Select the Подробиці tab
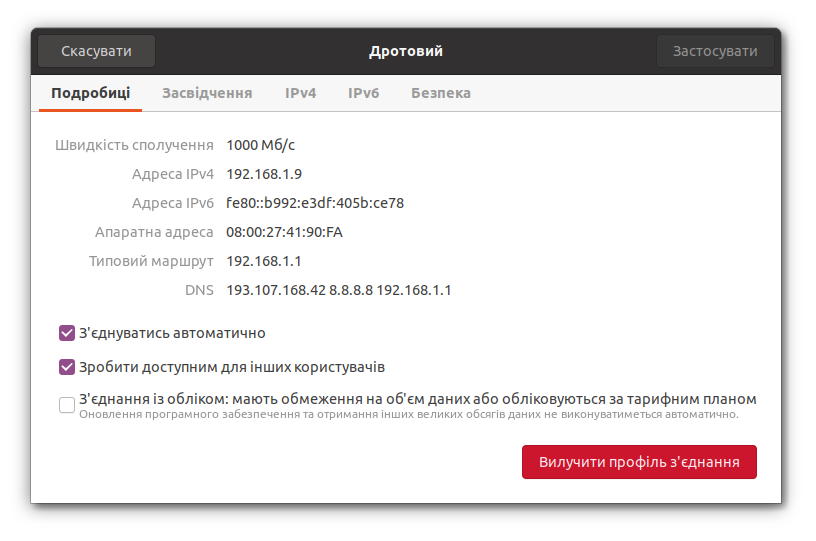The image size is (816, 541). pos(90,93)
